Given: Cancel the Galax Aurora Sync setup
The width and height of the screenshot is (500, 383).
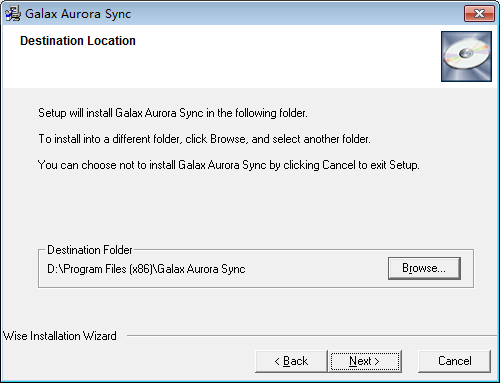Looking at the screenshot, I should pos(455,361).
